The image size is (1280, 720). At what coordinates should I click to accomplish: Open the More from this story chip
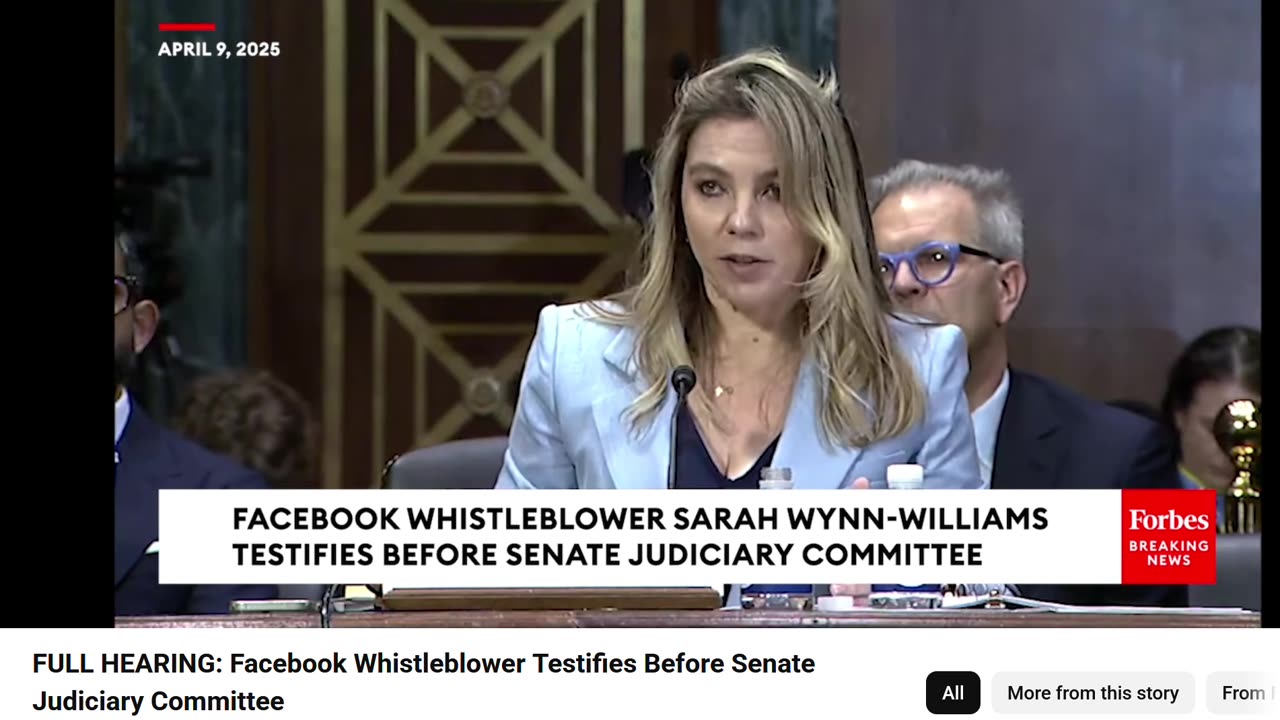coord(1093,693)
